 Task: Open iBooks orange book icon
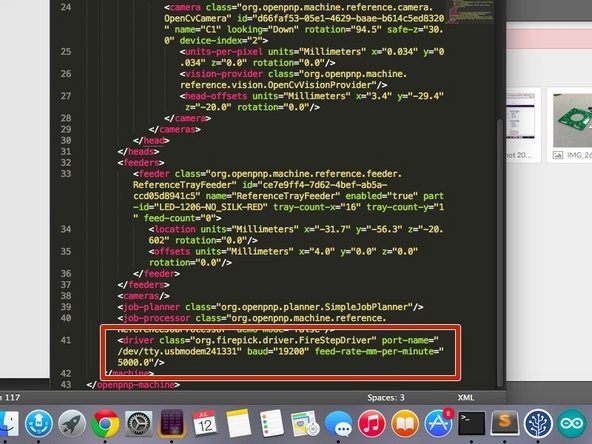(x=405, y=424)
